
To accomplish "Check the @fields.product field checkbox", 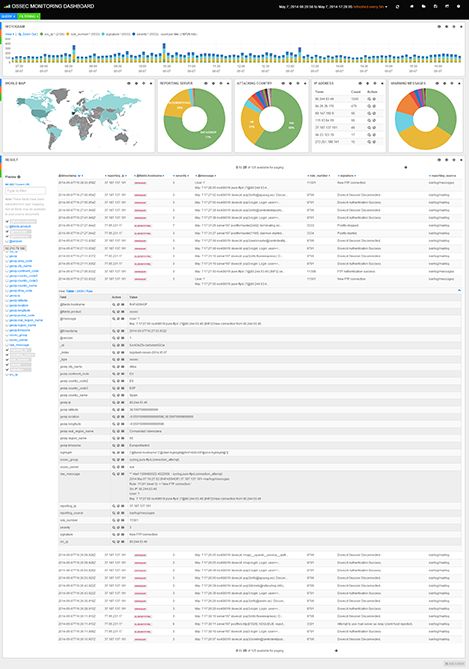I will coord(7,226).
